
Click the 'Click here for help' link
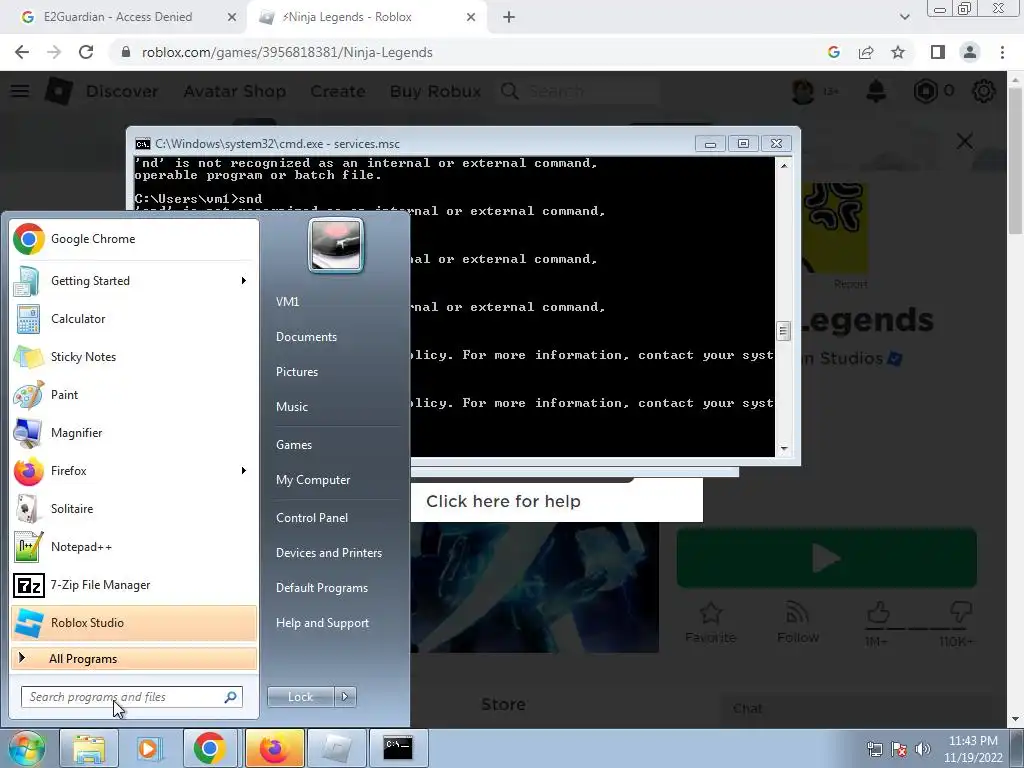(x=503, y=502)
